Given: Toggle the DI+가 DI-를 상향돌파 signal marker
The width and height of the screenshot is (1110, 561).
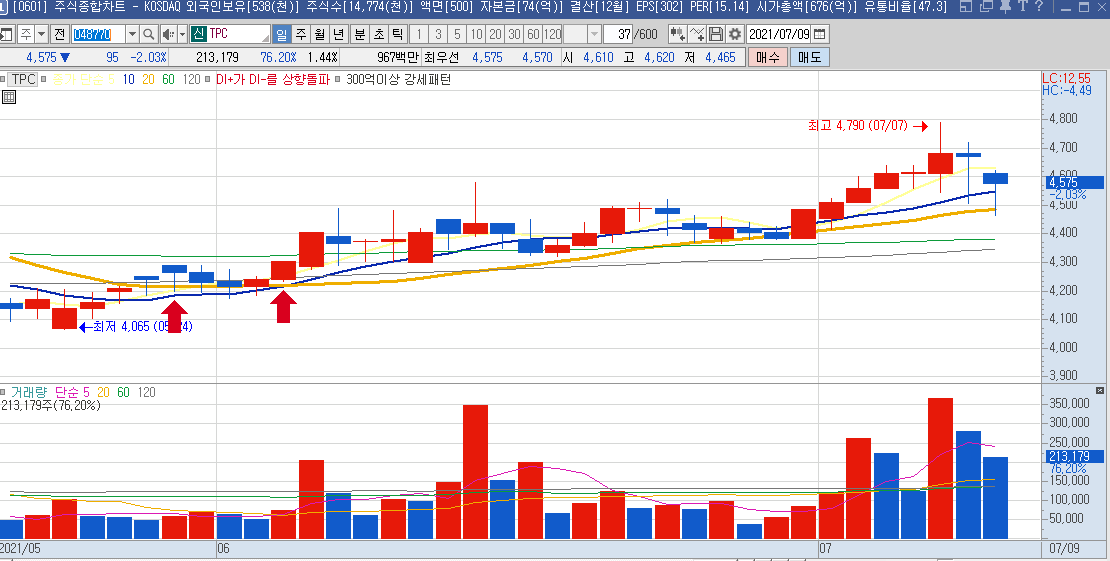Looking at the screenshot, I should point(208,79).
